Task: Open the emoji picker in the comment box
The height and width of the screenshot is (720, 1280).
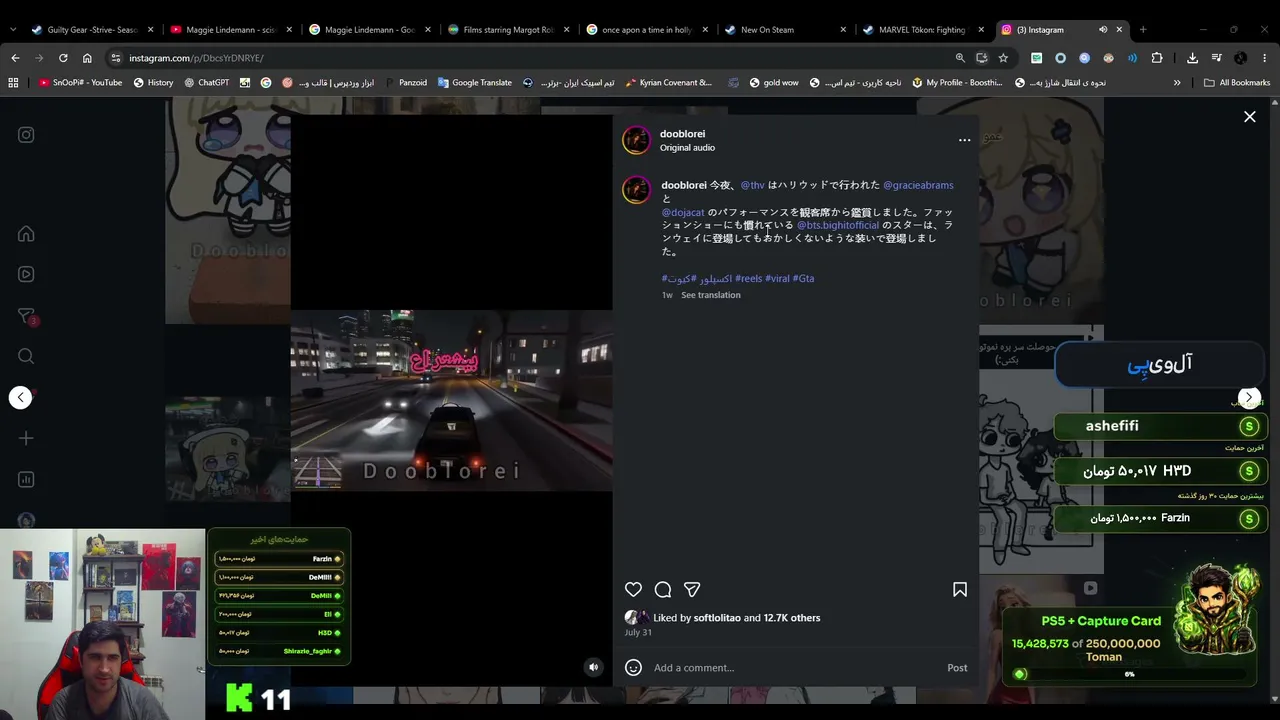Action: (633, 668)
